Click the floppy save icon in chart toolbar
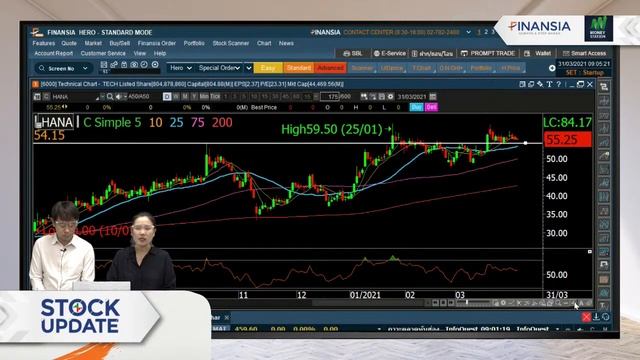 pyautogui.click(x=382, y=97)
